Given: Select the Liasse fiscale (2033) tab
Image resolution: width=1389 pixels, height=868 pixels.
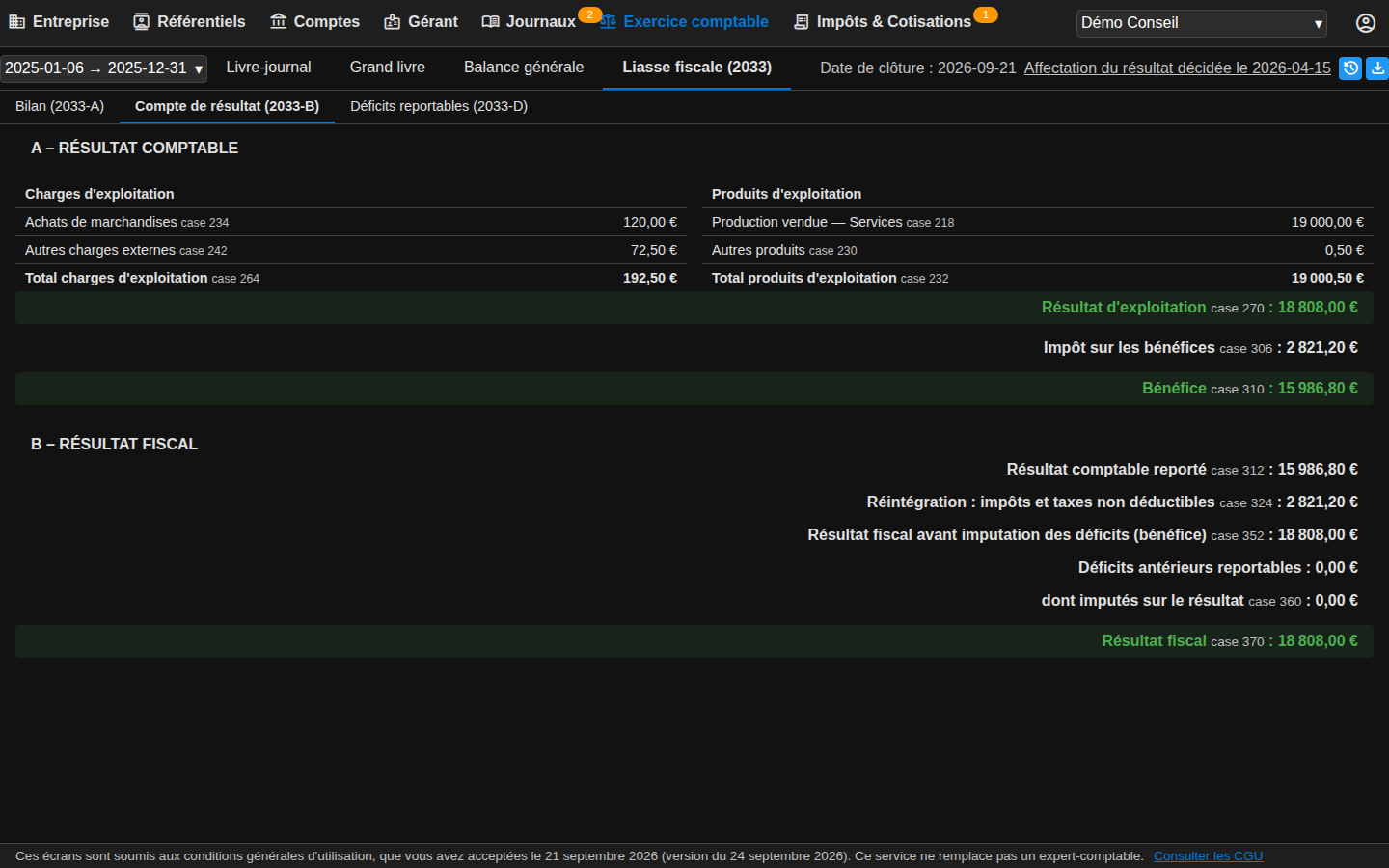Looking at the screenshot, I should [x=696, y=68].
